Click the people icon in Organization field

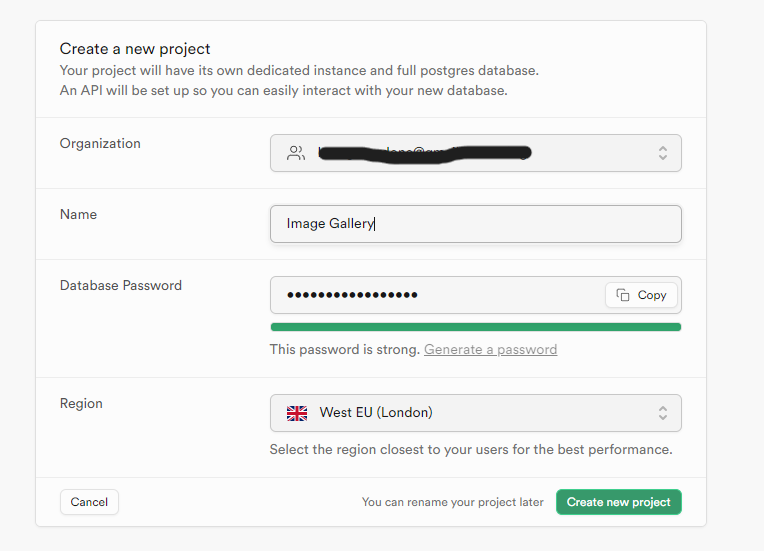click(296, 153)
